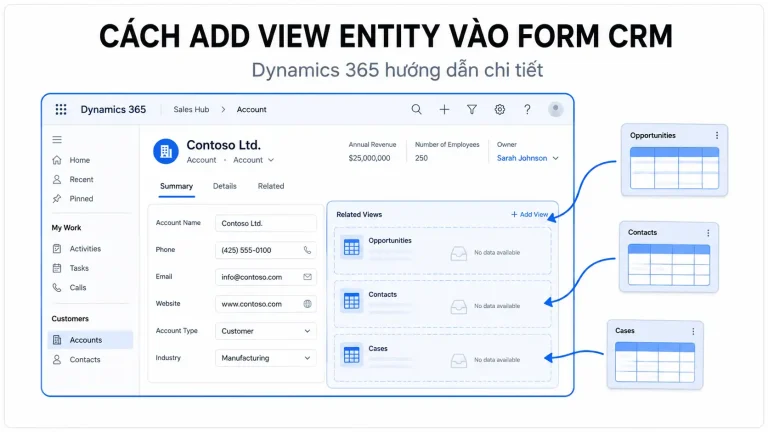Click the search magnifier icon
This screenshot has width=768, height=432.
[416, 109]
